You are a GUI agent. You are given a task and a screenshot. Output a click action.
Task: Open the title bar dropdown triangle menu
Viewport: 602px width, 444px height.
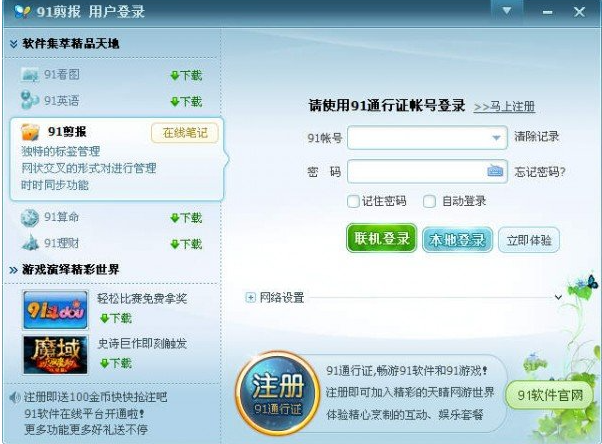(x=507, y=11)
